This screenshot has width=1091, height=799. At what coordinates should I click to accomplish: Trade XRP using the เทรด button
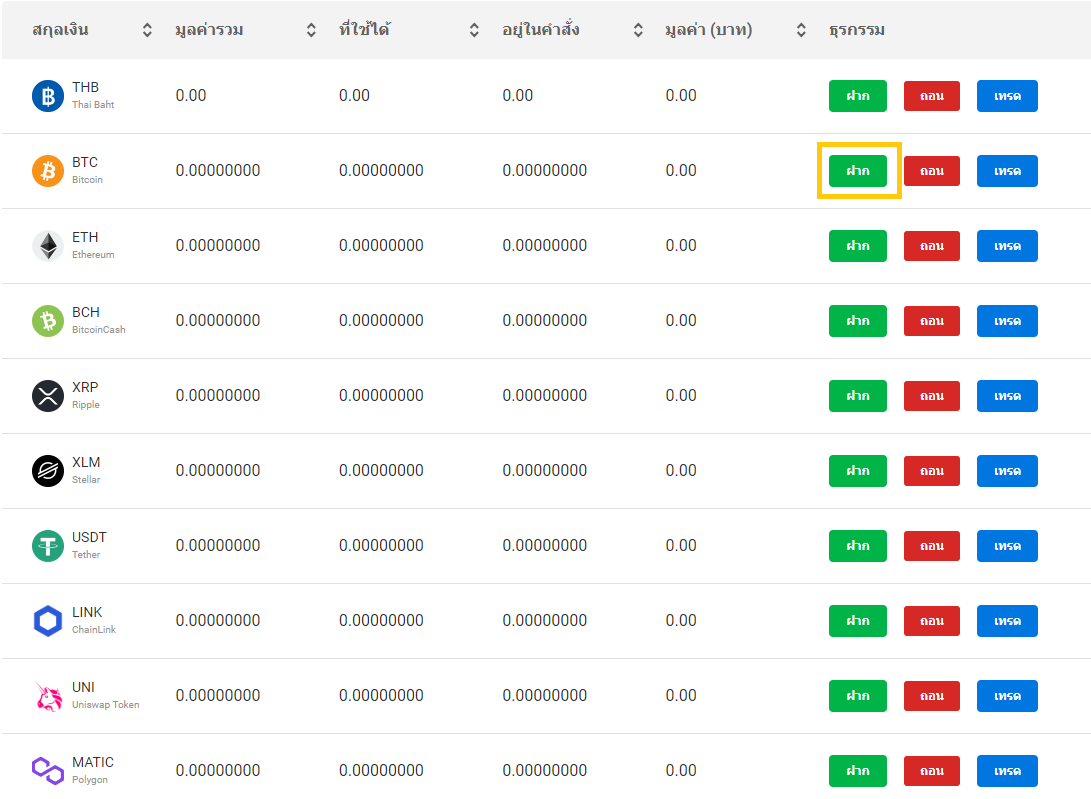tap(1007, 396)
